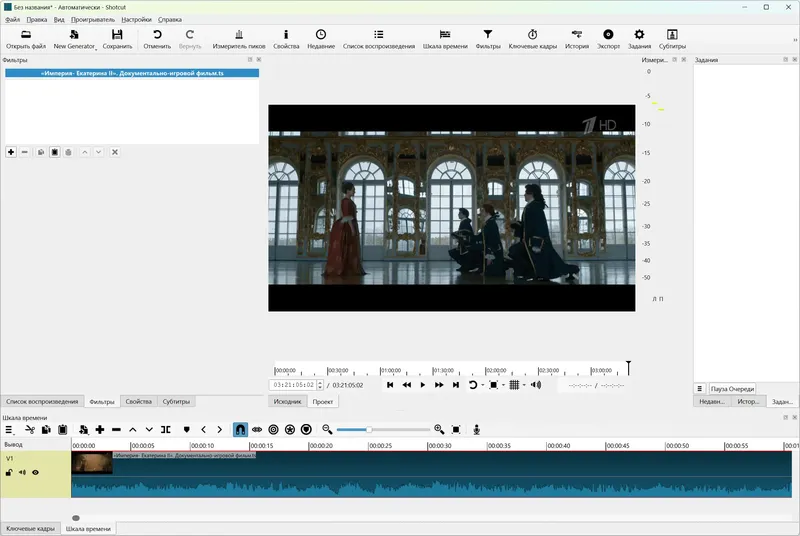Click Zoom timeline to fit icon
This screenshot has height=536, width=800.
456,429
